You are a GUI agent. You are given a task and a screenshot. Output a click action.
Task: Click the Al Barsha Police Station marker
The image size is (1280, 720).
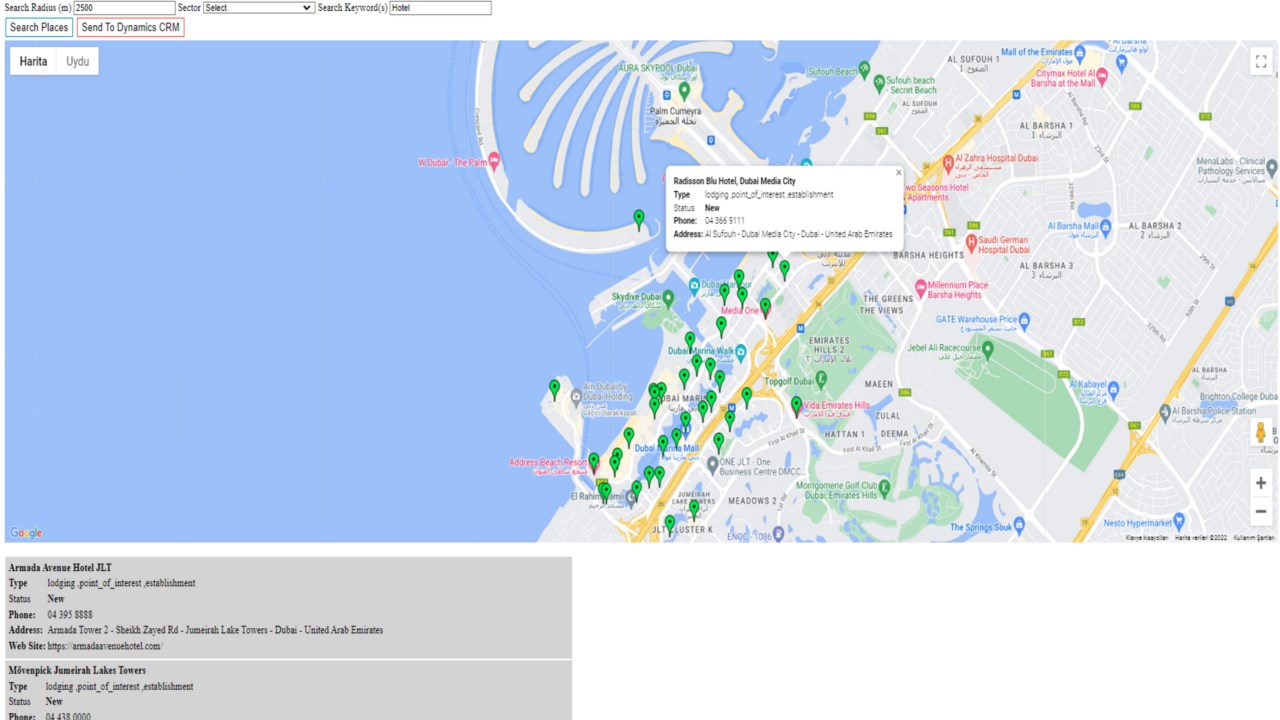tap(1163, 411)
